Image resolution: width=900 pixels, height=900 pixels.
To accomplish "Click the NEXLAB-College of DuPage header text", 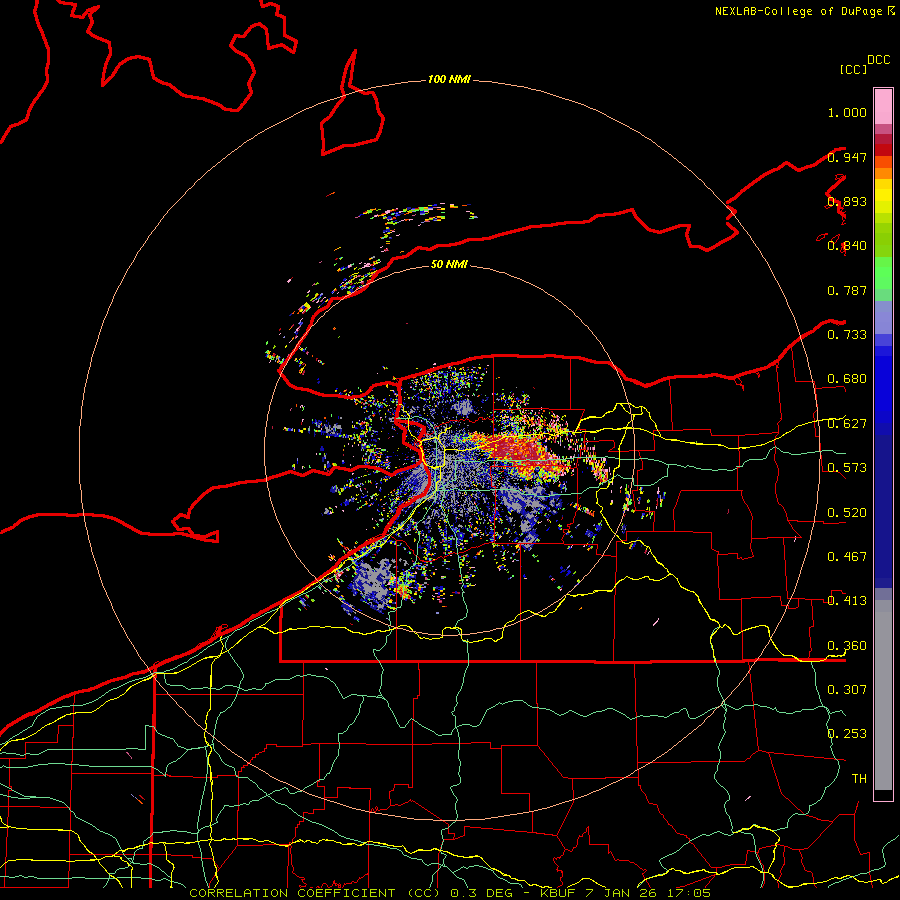I will click(x=798, y=11).
